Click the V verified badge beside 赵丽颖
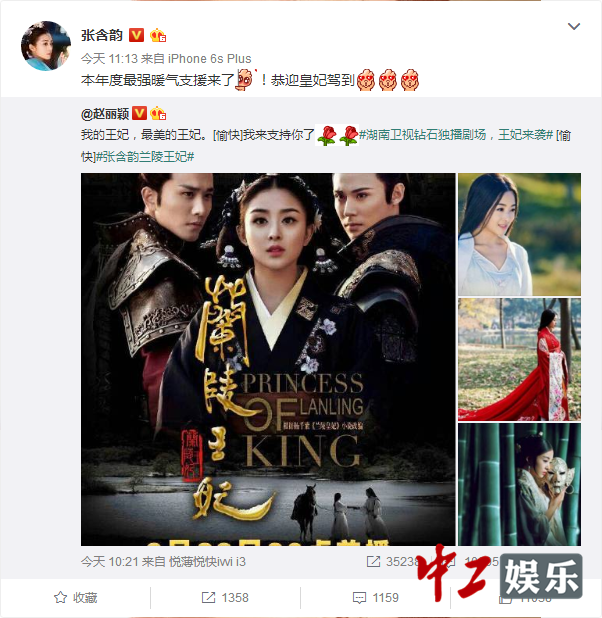 pyautogui.click(x=139, y=114)
